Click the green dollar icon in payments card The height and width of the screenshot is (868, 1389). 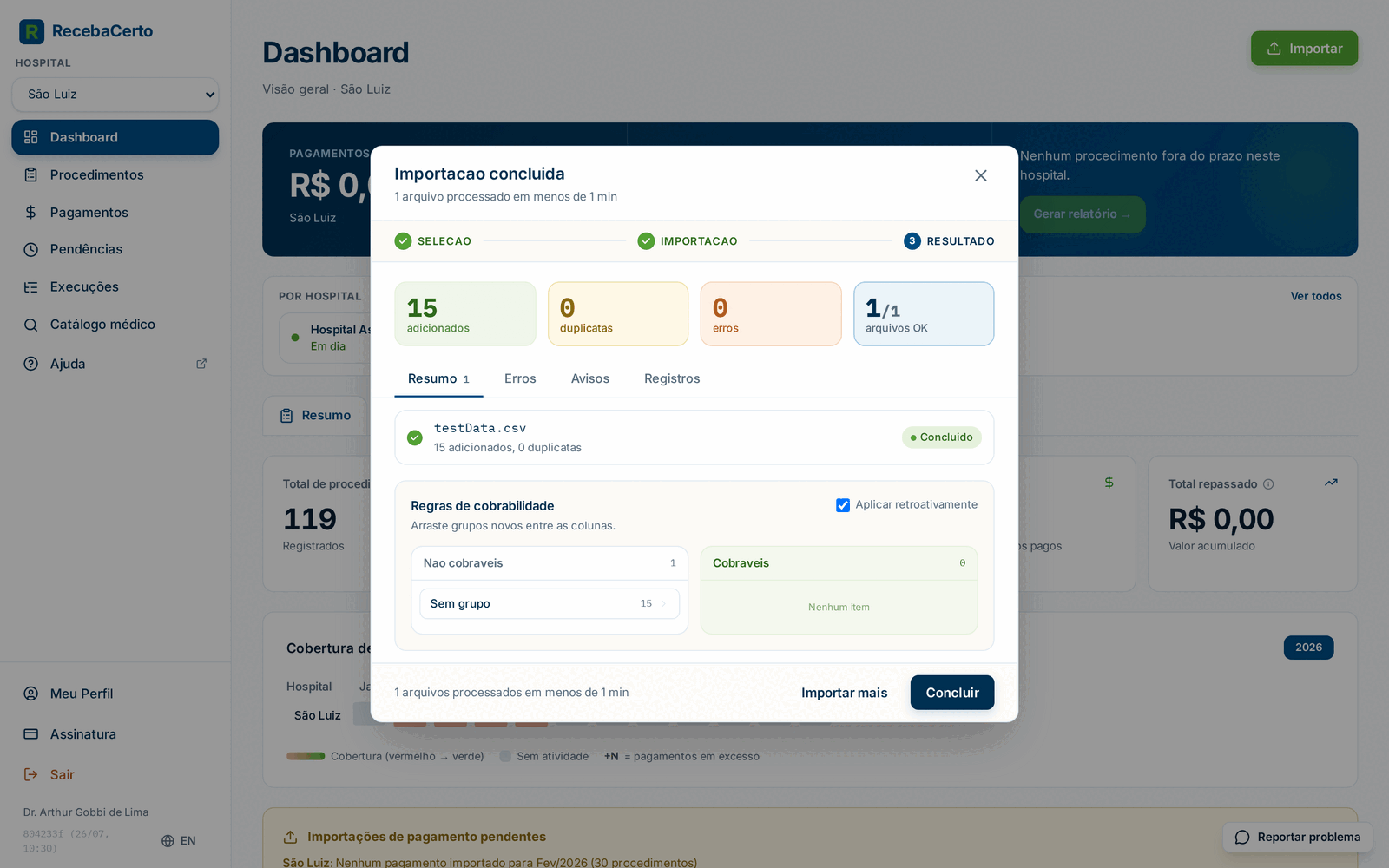point(1109,483)
